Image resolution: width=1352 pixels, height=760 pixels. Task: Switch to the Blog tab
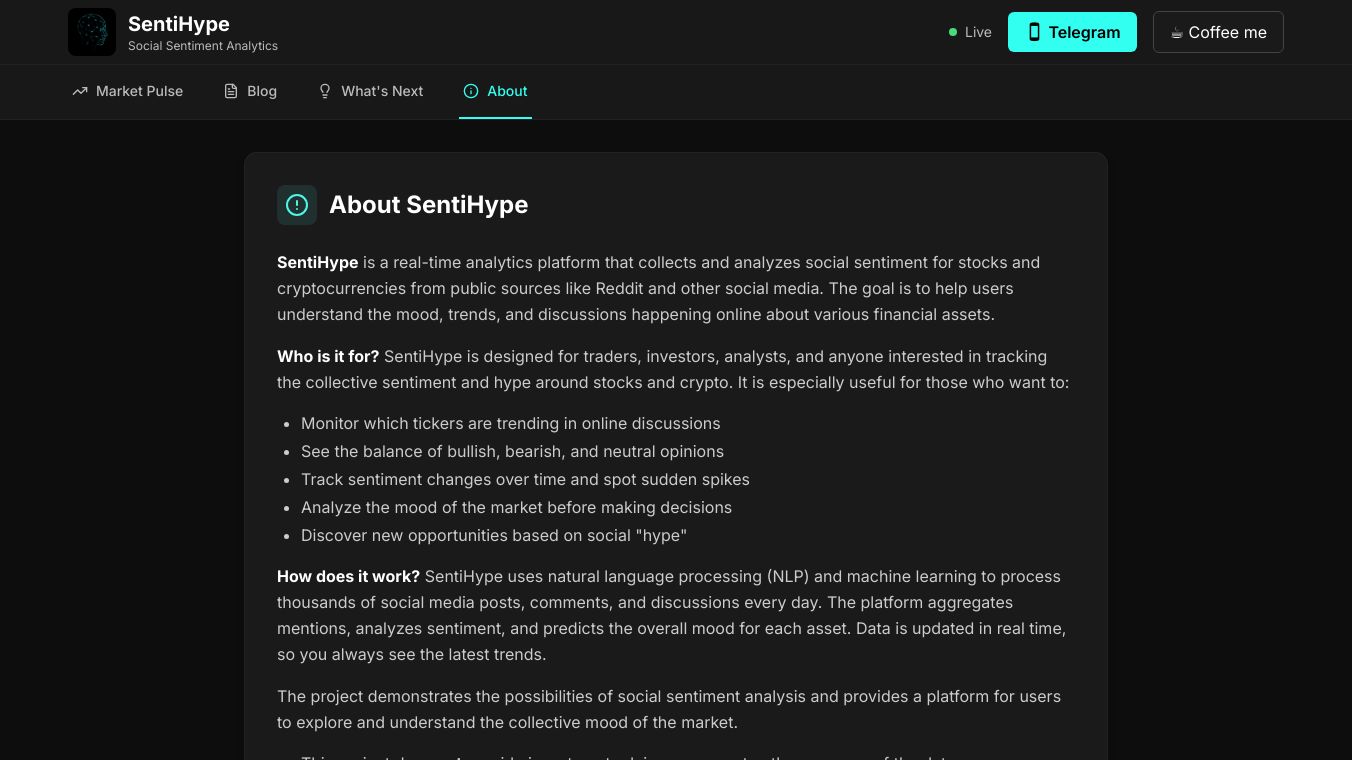(x=261, y=91)
